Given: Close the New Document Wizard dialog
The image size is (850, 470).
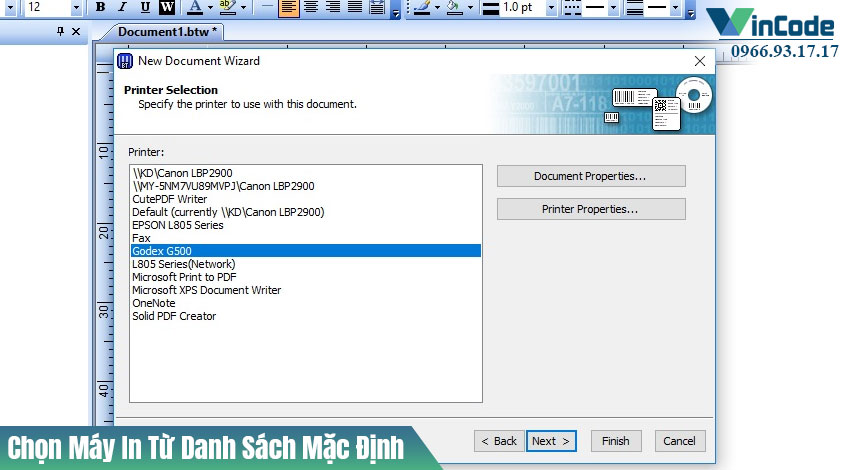Looking at the screenshot, I should pyautogui.click(x=700, y=61).
